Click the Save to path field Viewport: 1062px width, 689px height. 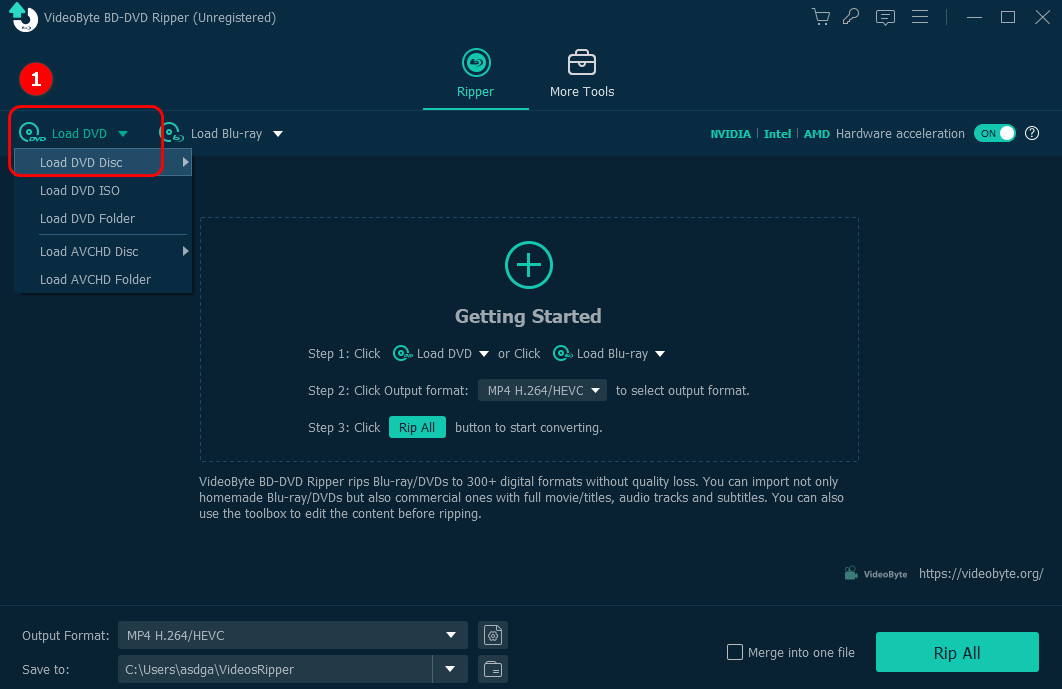(273, 669)
